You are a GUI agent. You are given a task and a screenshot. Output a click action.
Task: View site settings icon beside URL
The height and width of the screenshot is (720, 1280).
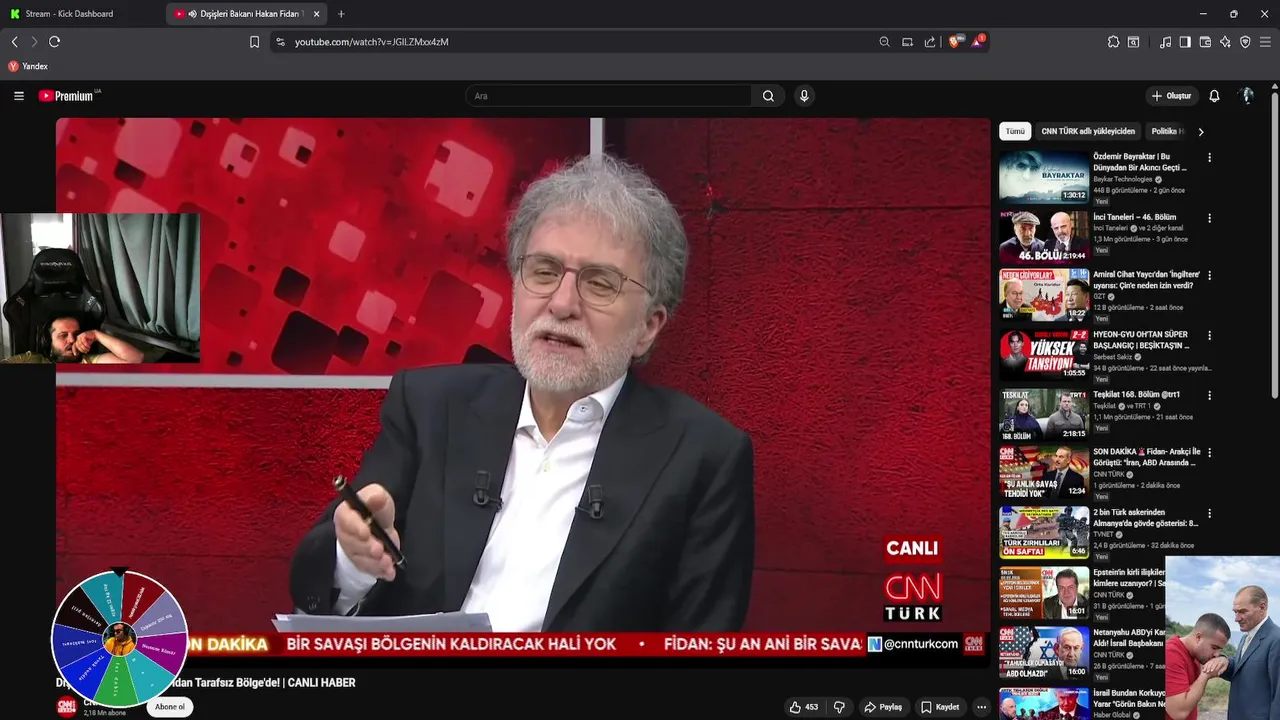click(x=280, y=42)
